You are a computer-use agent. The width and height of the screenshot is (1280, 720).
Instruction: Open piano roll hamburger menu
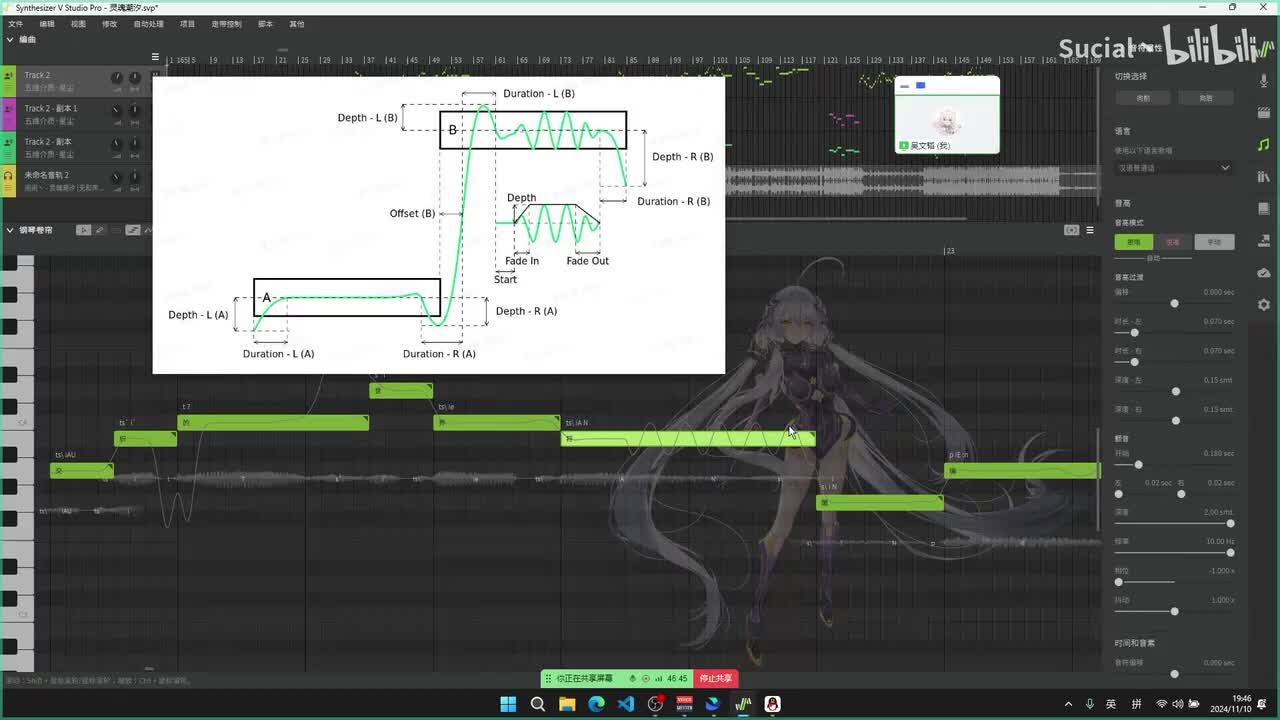point(1090,230)
